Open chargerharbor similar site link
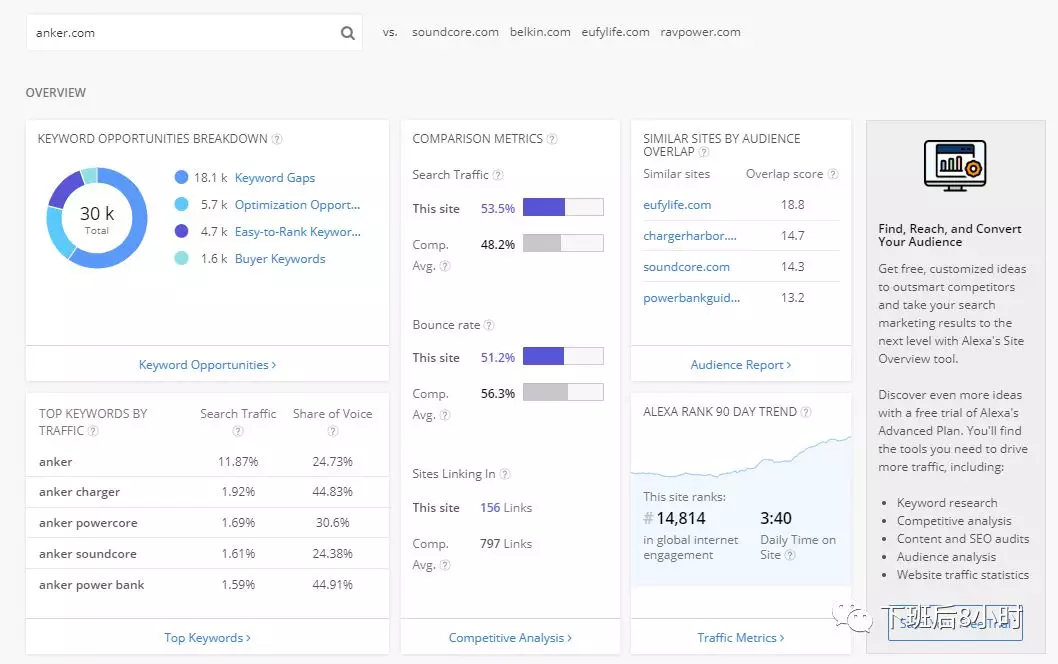The image size is (1058, 664). pos(690,236)
